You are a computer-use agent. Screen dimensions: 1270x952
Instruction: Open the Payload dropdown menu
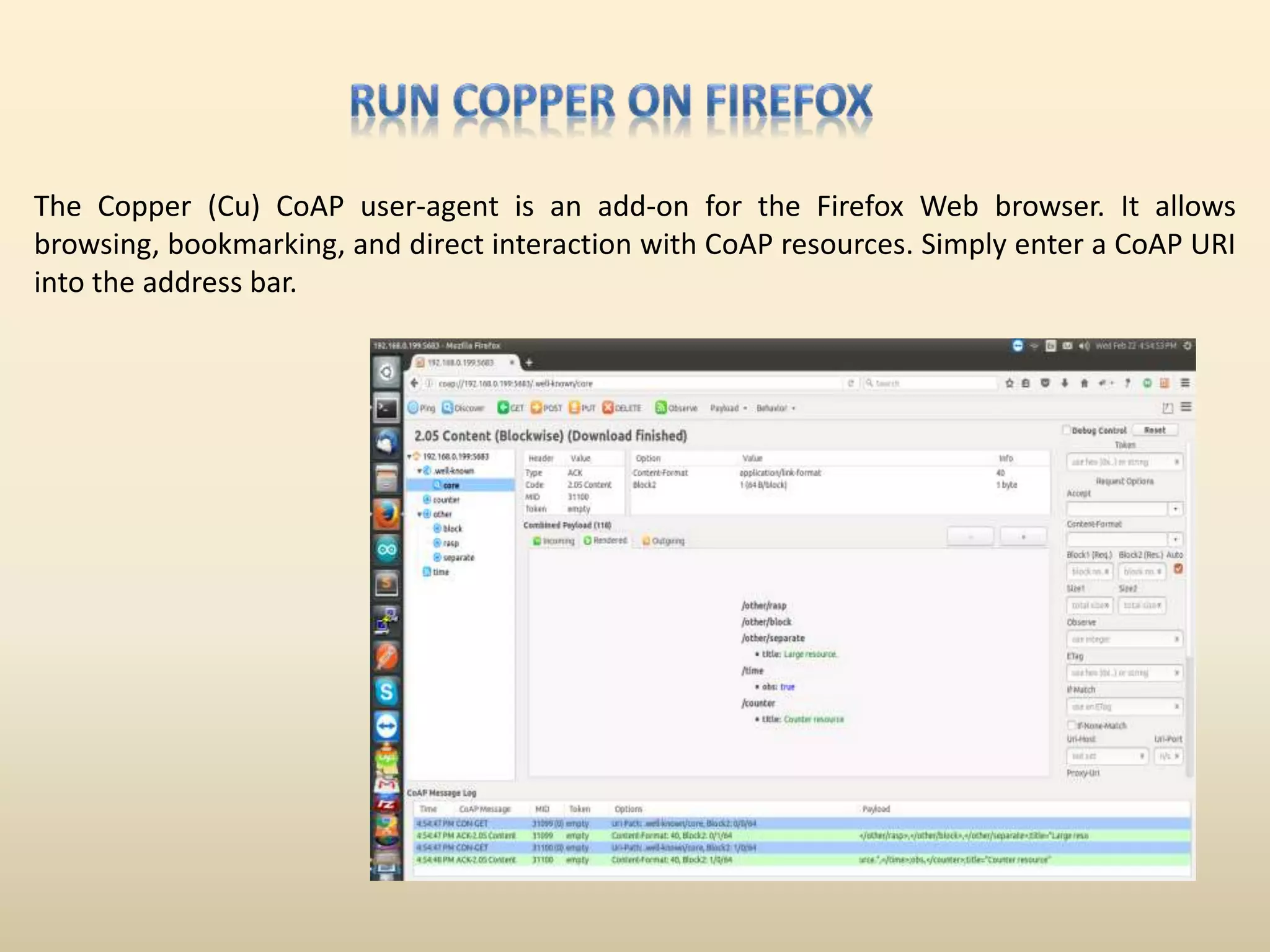729,408
